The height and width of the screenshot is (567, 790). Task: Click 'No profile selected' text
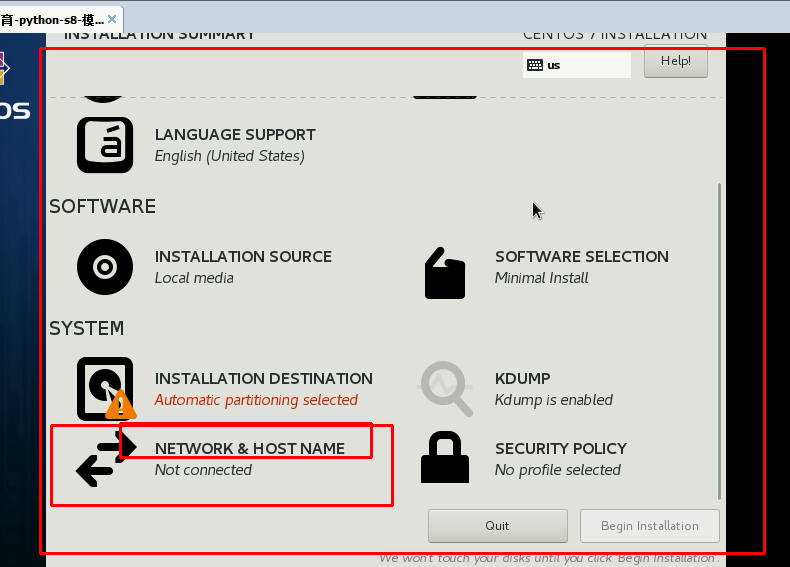click(557, 470)
